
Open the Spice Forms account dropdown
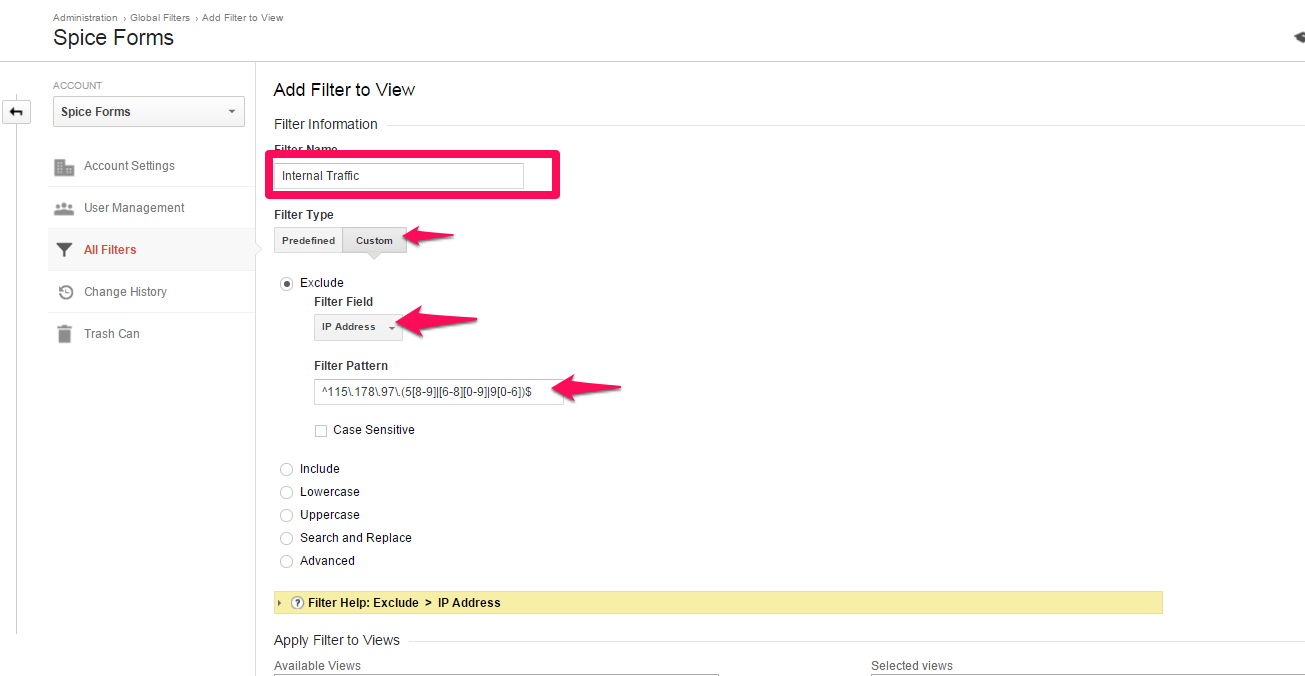[148, 112]
